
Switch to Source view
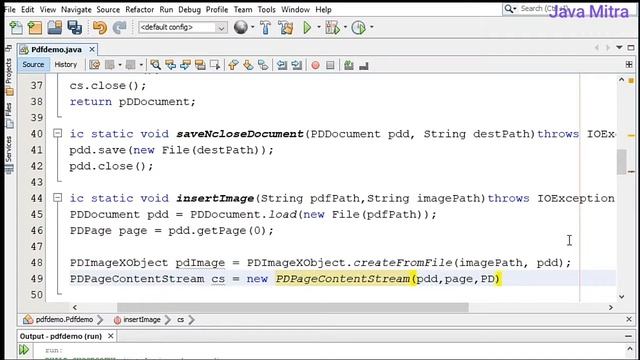point(33,64)
